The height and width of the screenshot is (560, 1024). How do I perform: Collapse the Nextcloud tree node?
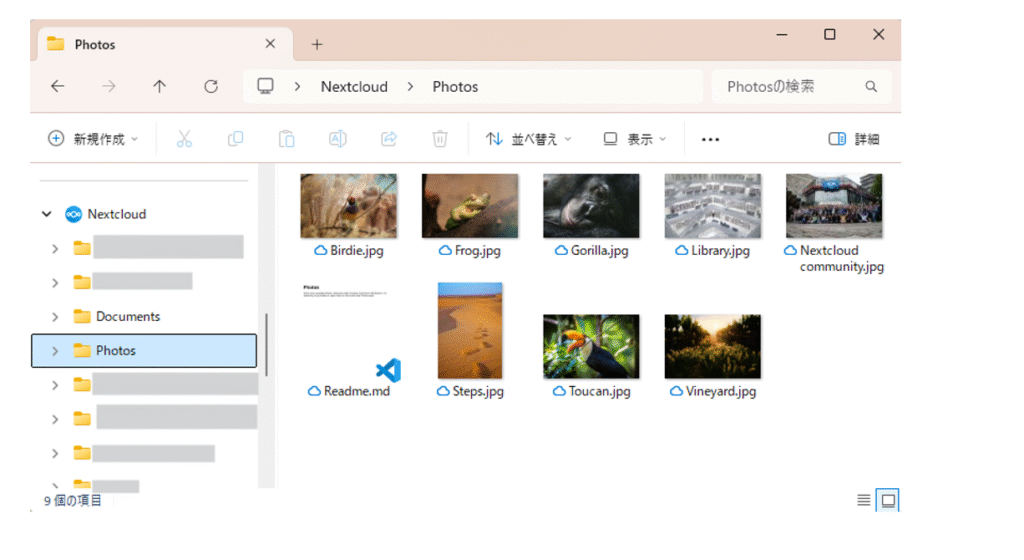[46, 214]
